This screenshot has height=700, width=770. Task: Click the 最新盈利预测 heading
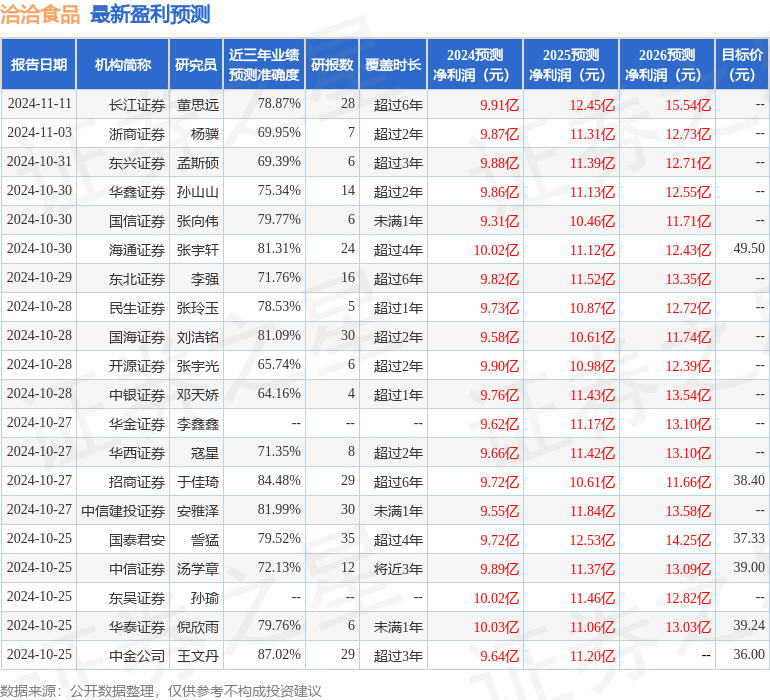pyautogui.click(x=150, y=14)
